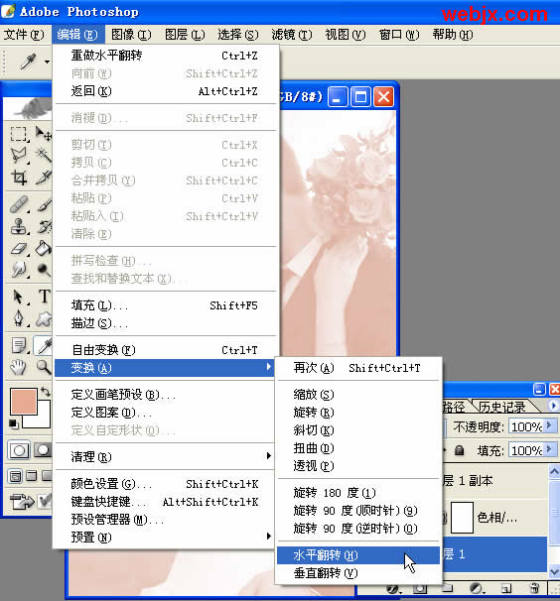Open the 图像(I) menu
The height and width of the screenshot is (601, 560).
tap(131, 35)
